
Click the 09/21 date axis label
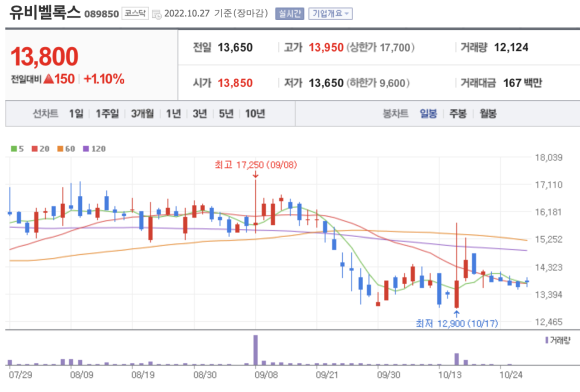[x=327, y=375]
